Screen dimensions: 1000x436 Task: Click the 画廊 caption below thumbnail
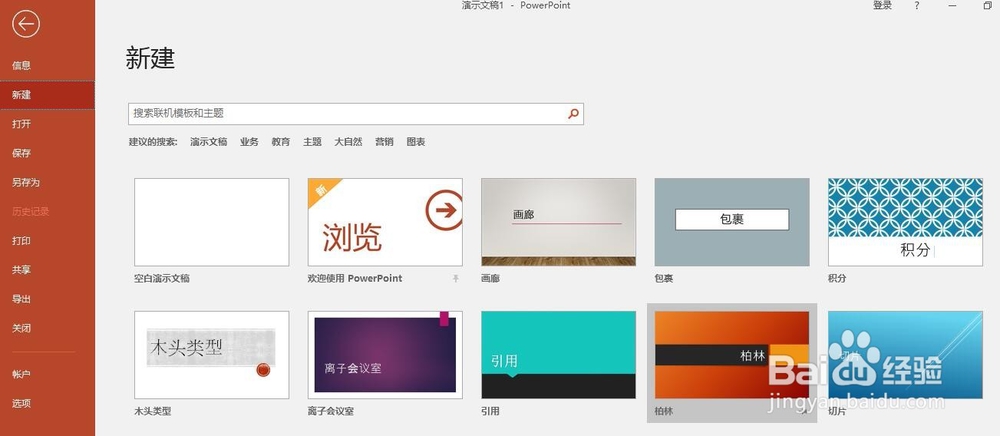tap(490, 279)
